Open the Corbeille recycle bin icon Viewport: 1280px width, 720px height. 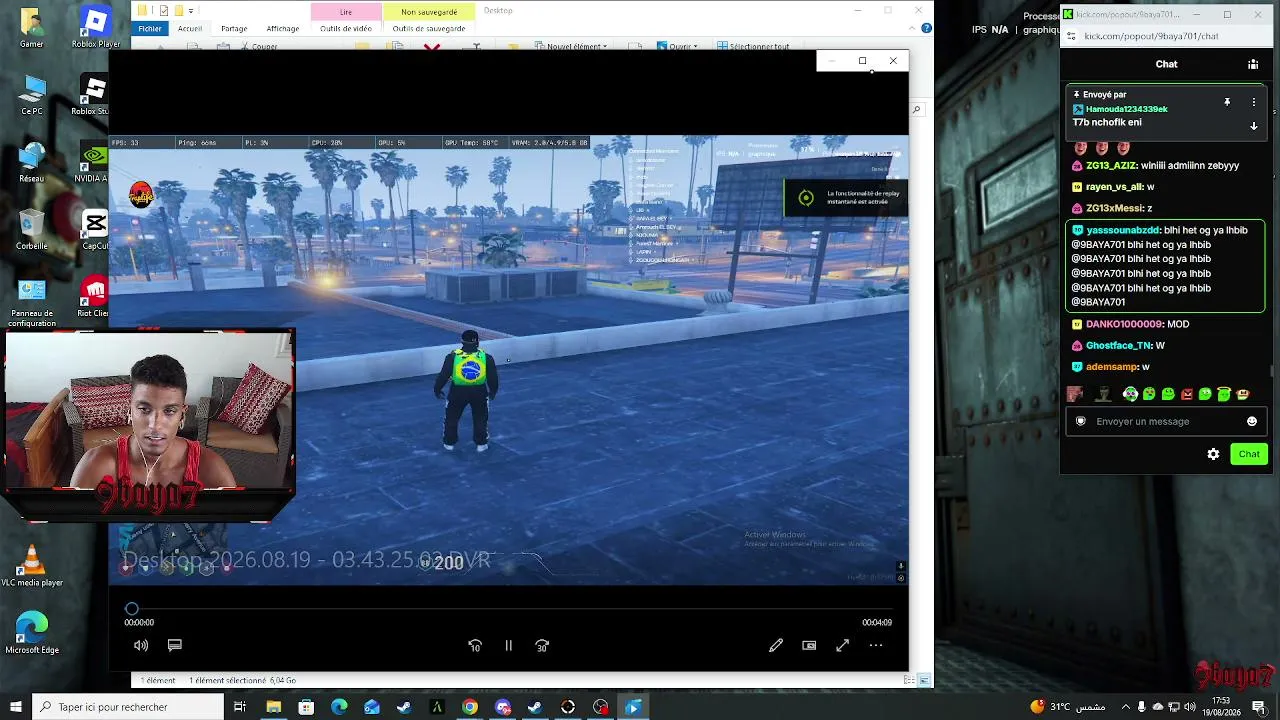(x=32, y=229)
